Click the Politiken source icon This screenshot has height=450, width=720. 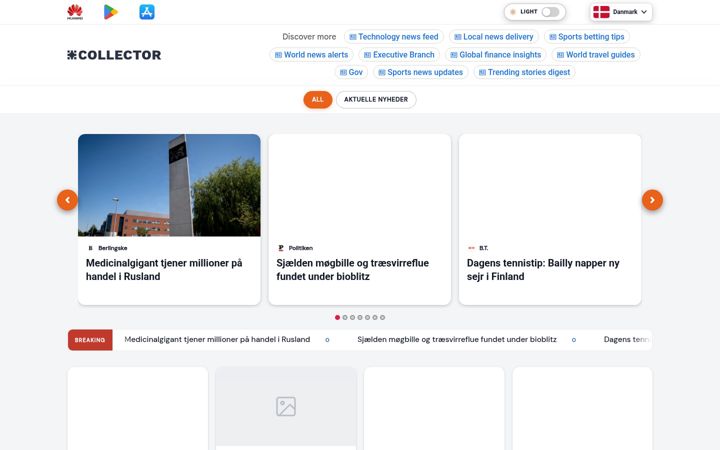click(x=281, y=248)
